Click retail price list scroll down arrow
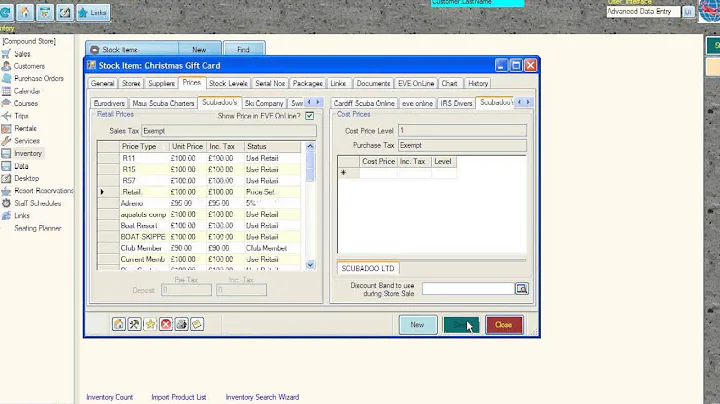 (310, 264)
